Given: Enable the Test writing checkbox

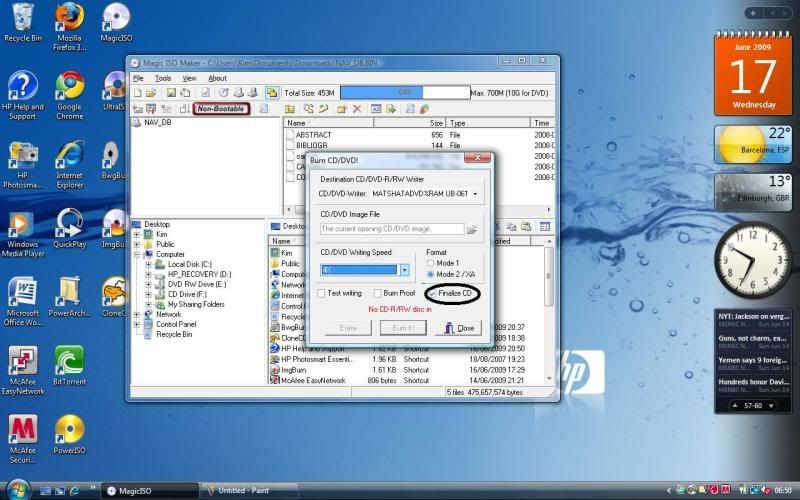Looking at the screenshot, I should pos(321,293).
